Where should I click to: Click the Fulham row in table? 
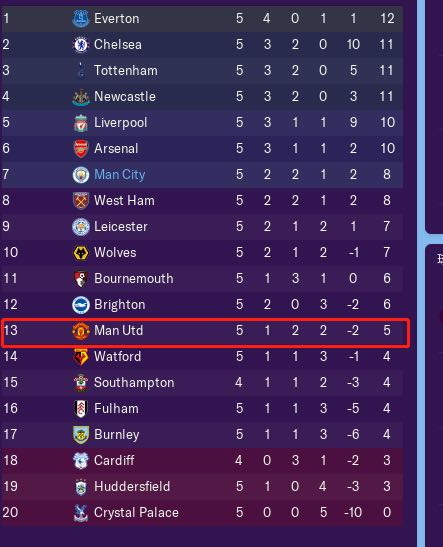(x=202, y=409)
